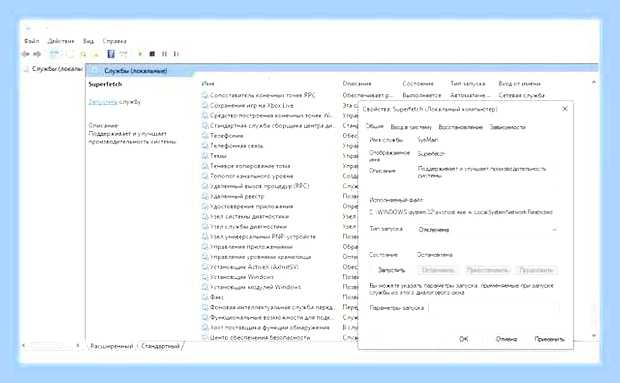Switch to the Восстановление tab
Viewport: 620px width, 383px height.
point(461,127)
